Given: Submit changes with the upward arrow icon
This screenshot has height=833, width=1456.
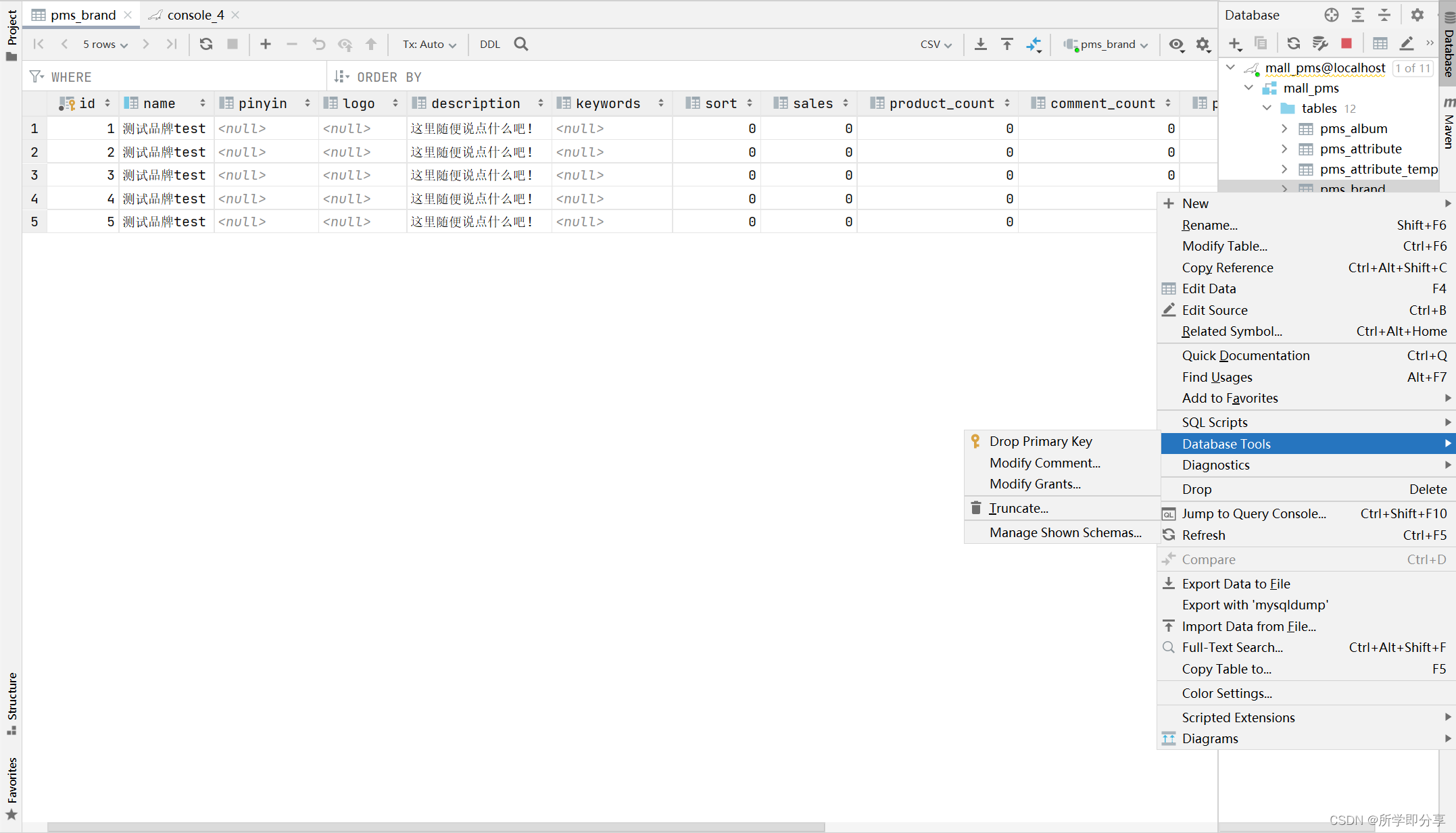Looking at the screenshot, I should pos(371,44).
